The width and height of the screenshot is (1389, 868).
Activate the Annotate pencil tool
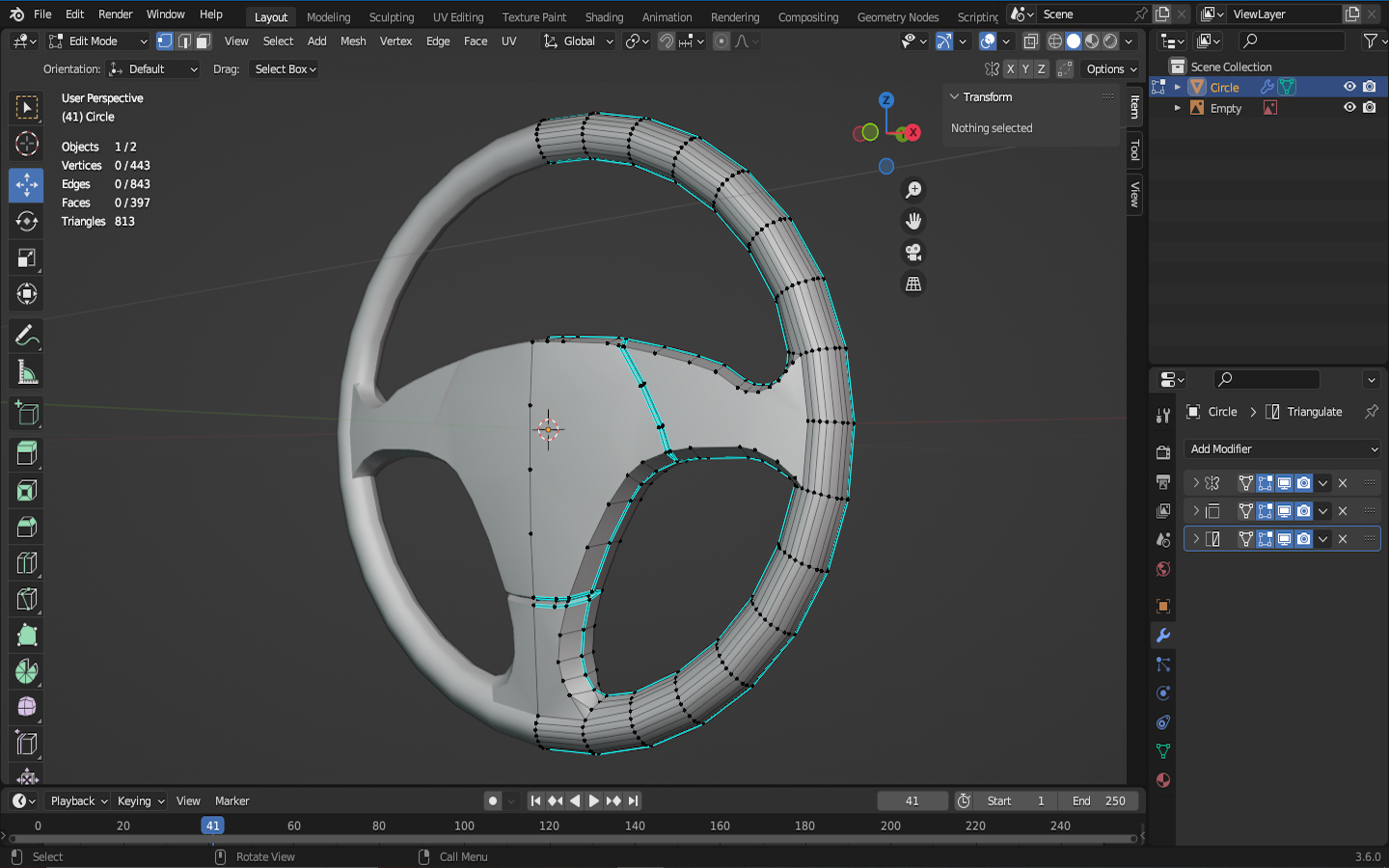click(26, 335)
